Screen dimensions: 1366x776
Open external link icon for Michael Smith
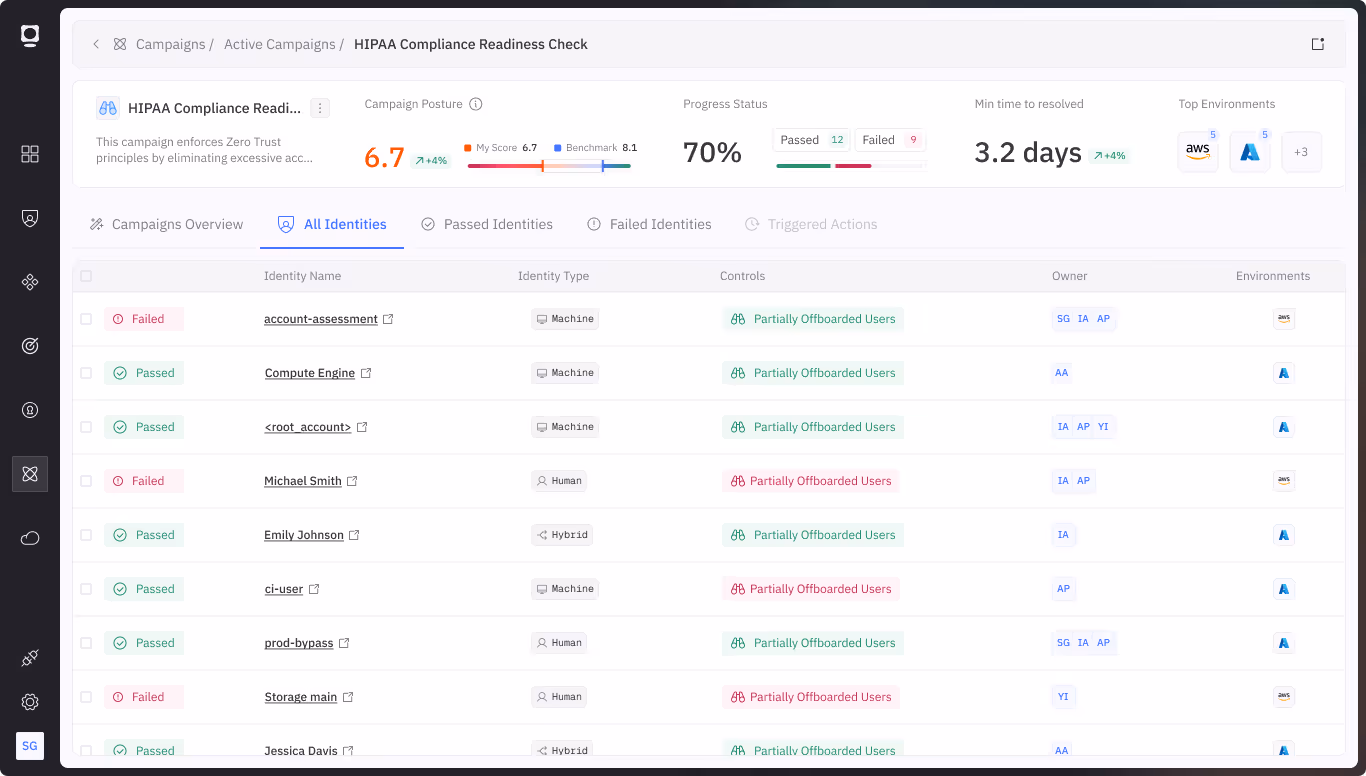pyautogui.click(x=352, y=481)
